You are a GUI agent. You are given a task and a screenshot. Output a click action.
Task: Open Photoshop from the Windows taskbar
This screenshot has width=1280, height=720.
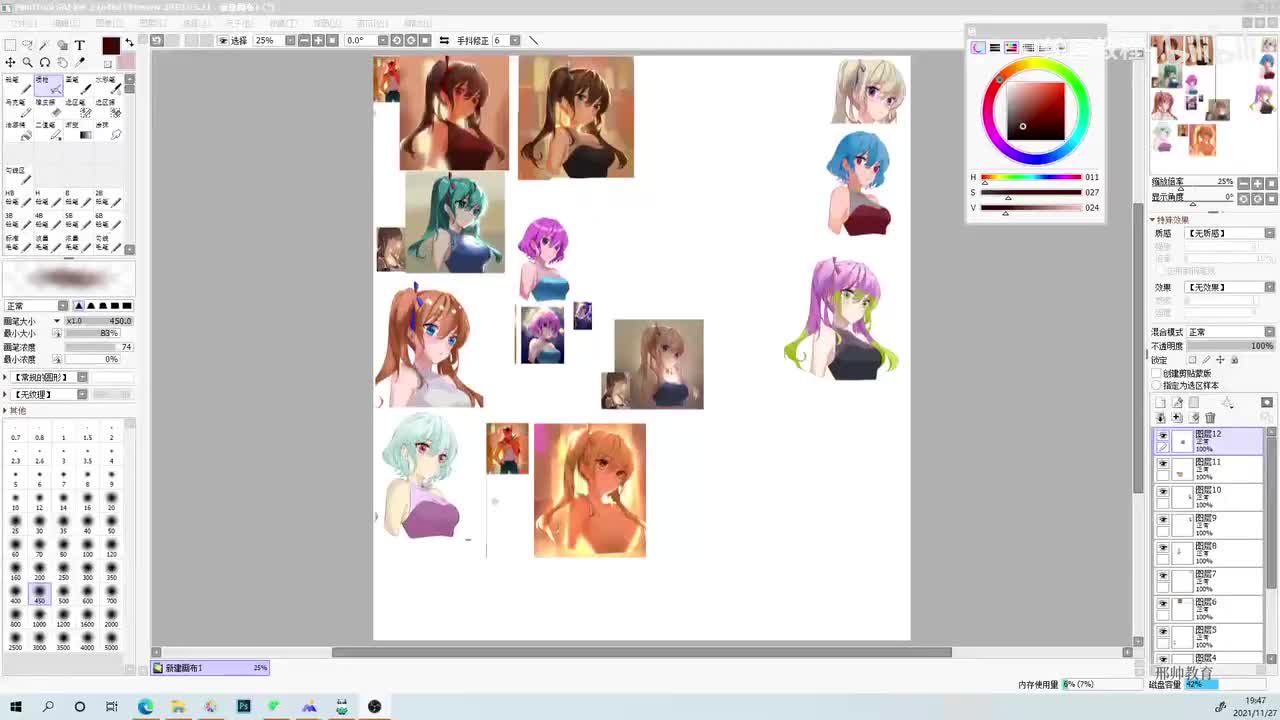[x=243, y=706]
